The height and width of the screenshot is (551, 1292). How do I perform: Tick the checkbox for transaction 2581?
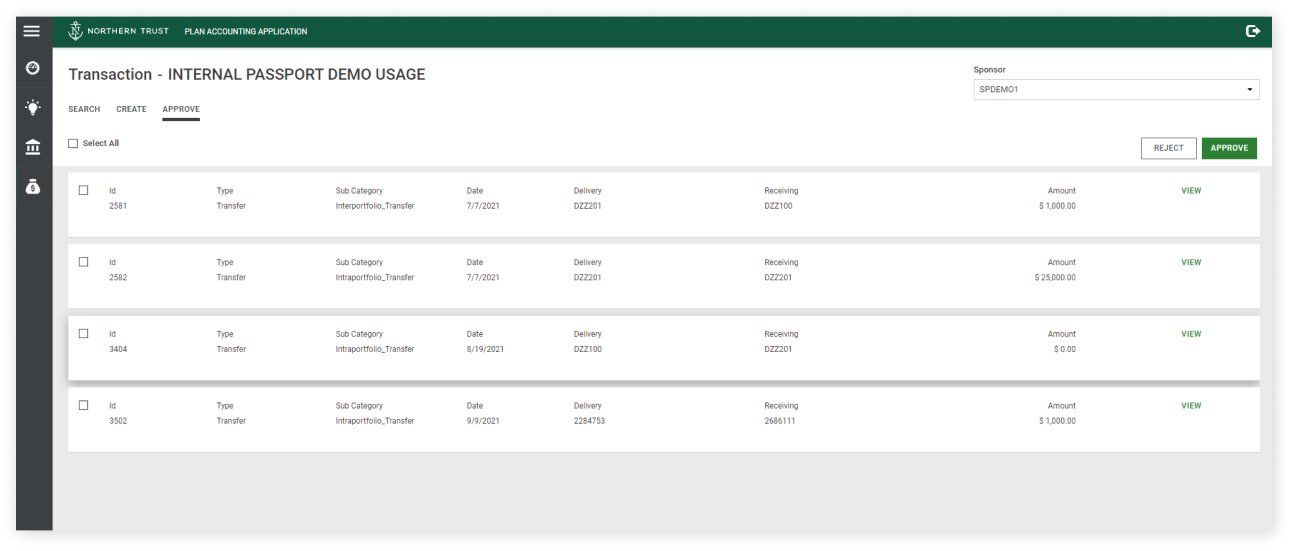click(x=84, y=191)
